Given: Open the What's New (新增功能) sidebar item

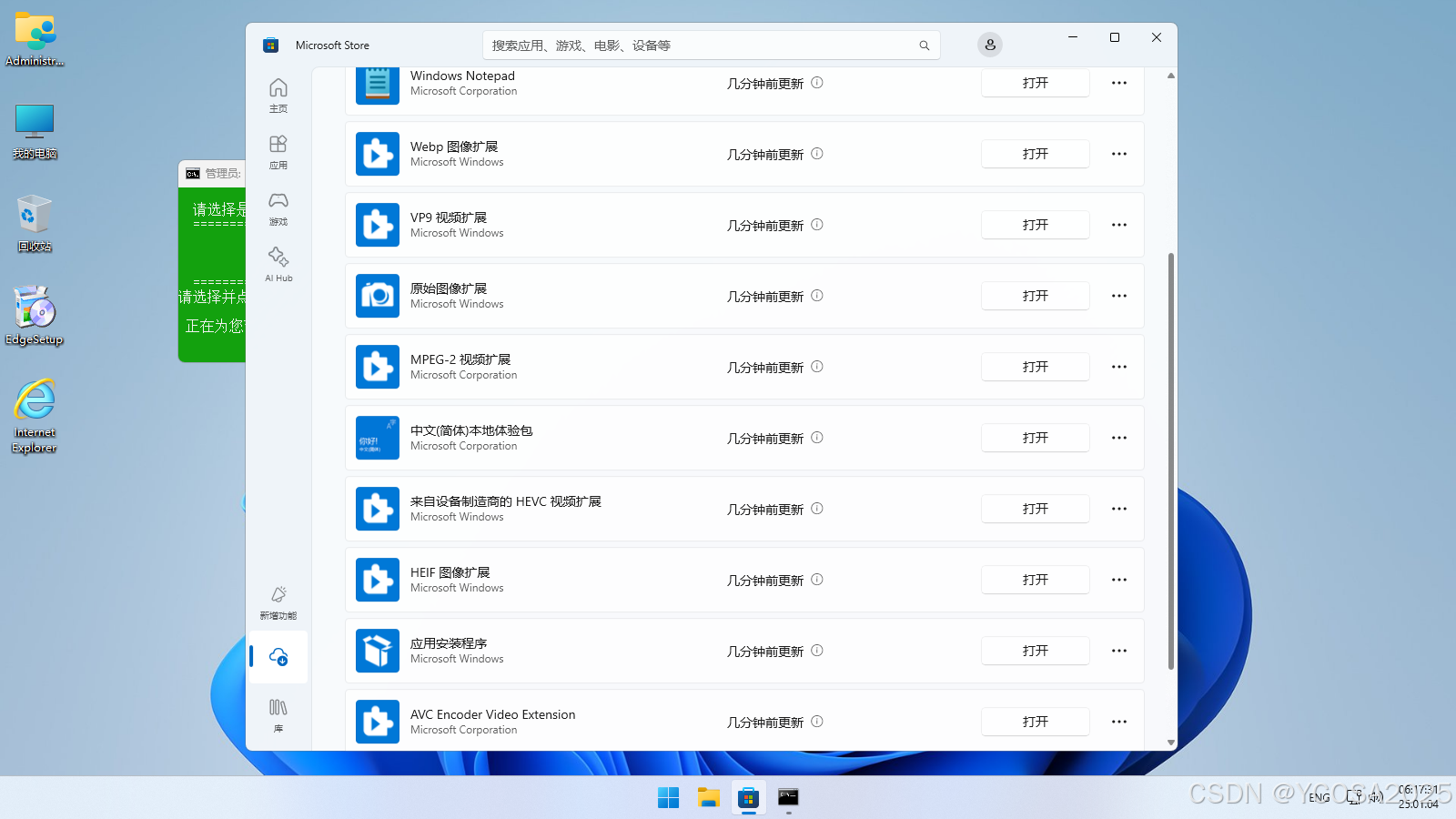Looking at the screenshot, I should coord(278,602).
